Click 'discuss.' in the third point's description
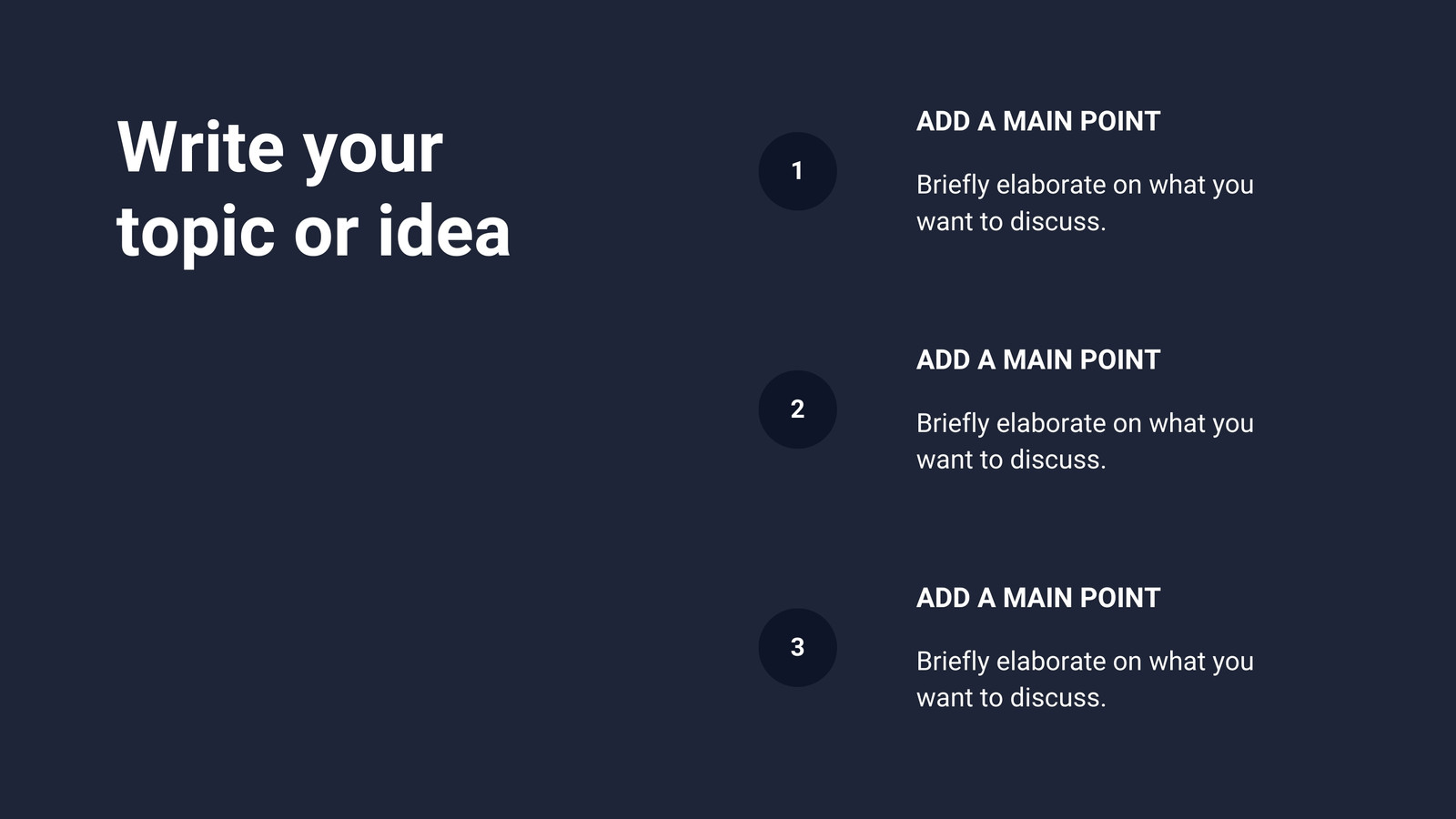 (1058, 698)
